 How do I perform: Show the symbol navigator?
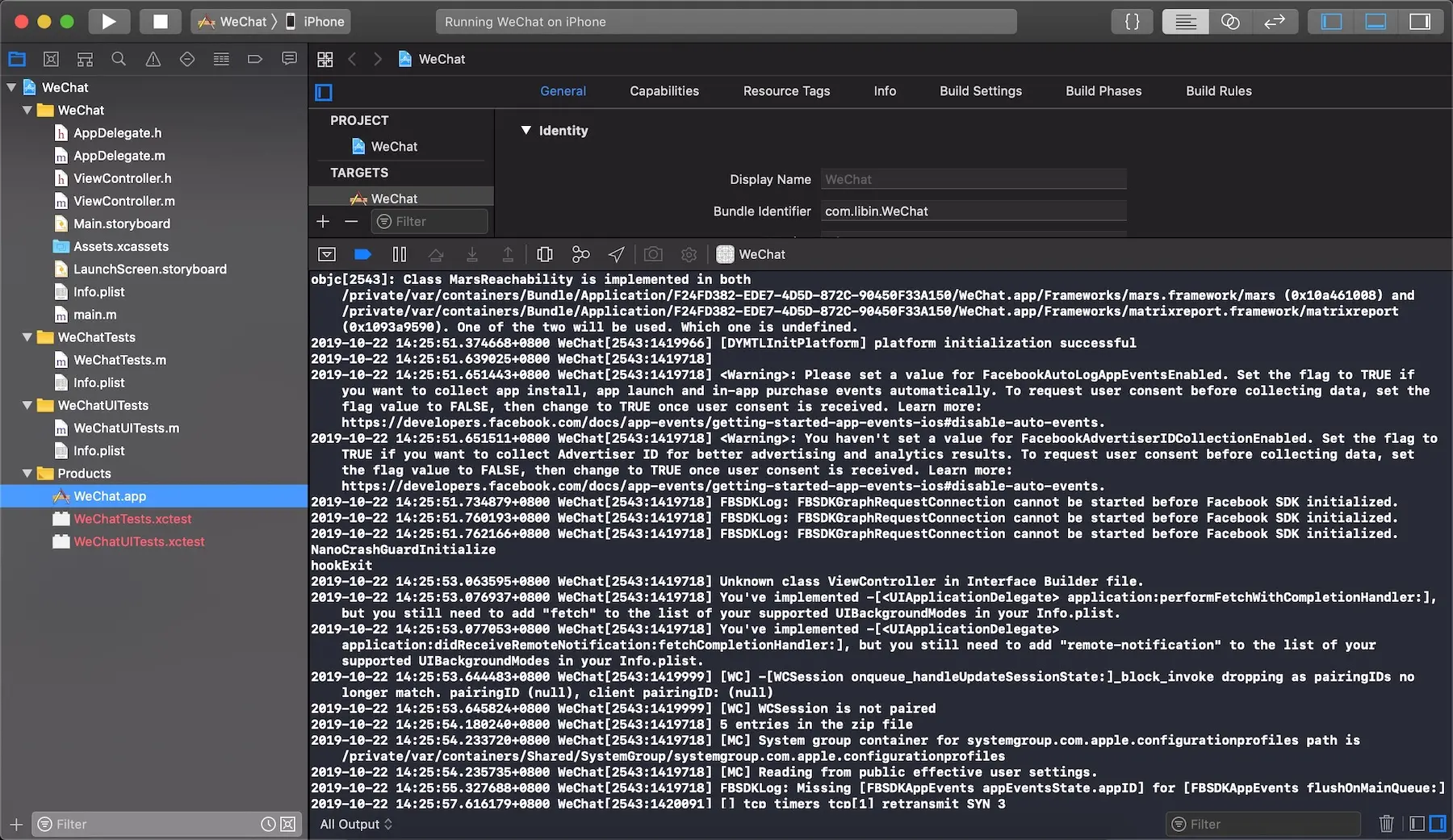click(x=85, y=59)
